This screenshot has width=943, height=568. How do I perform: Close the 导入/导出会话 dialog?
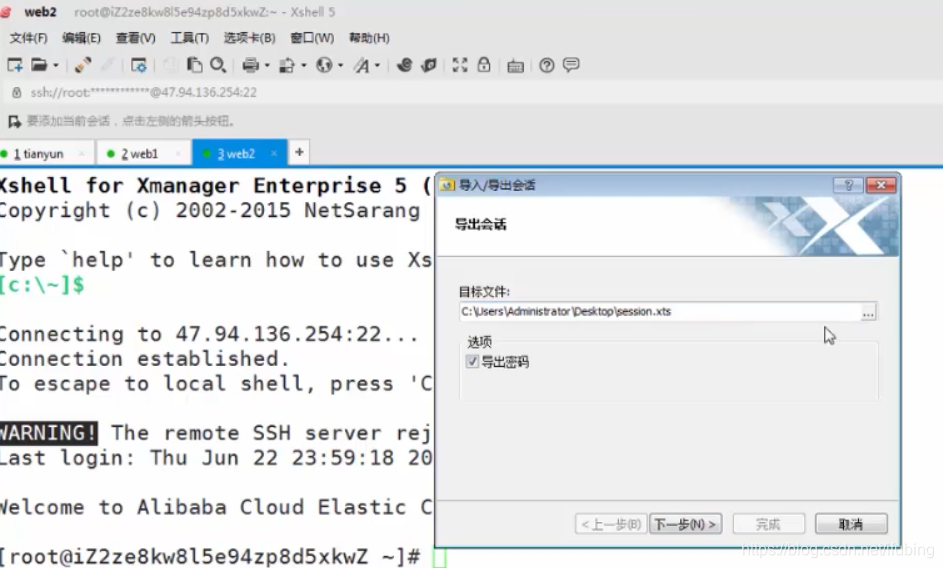(x=881, y=185)
